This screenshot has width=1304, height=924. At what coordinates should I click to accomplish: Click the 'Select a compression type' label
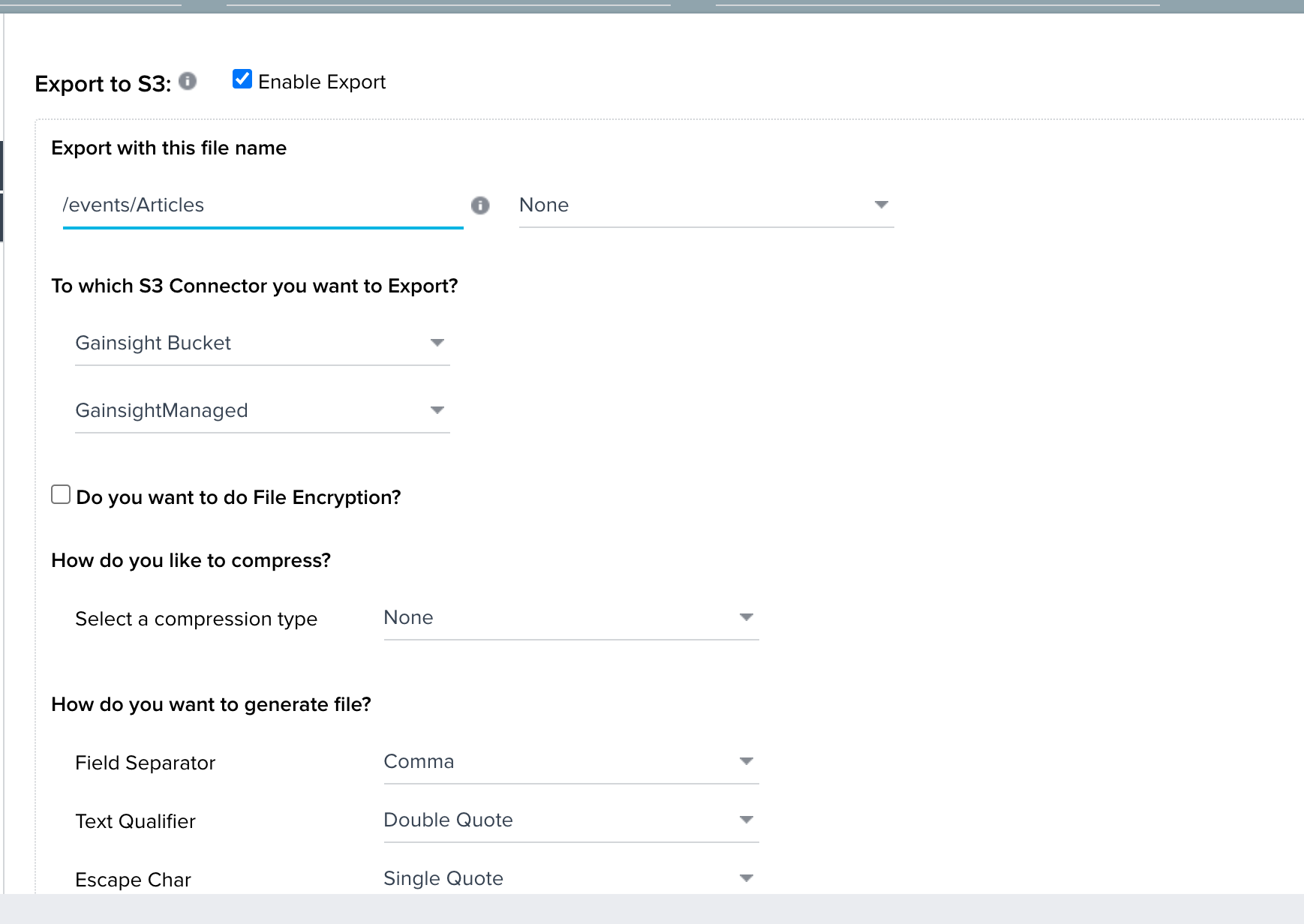click(196, 619)
